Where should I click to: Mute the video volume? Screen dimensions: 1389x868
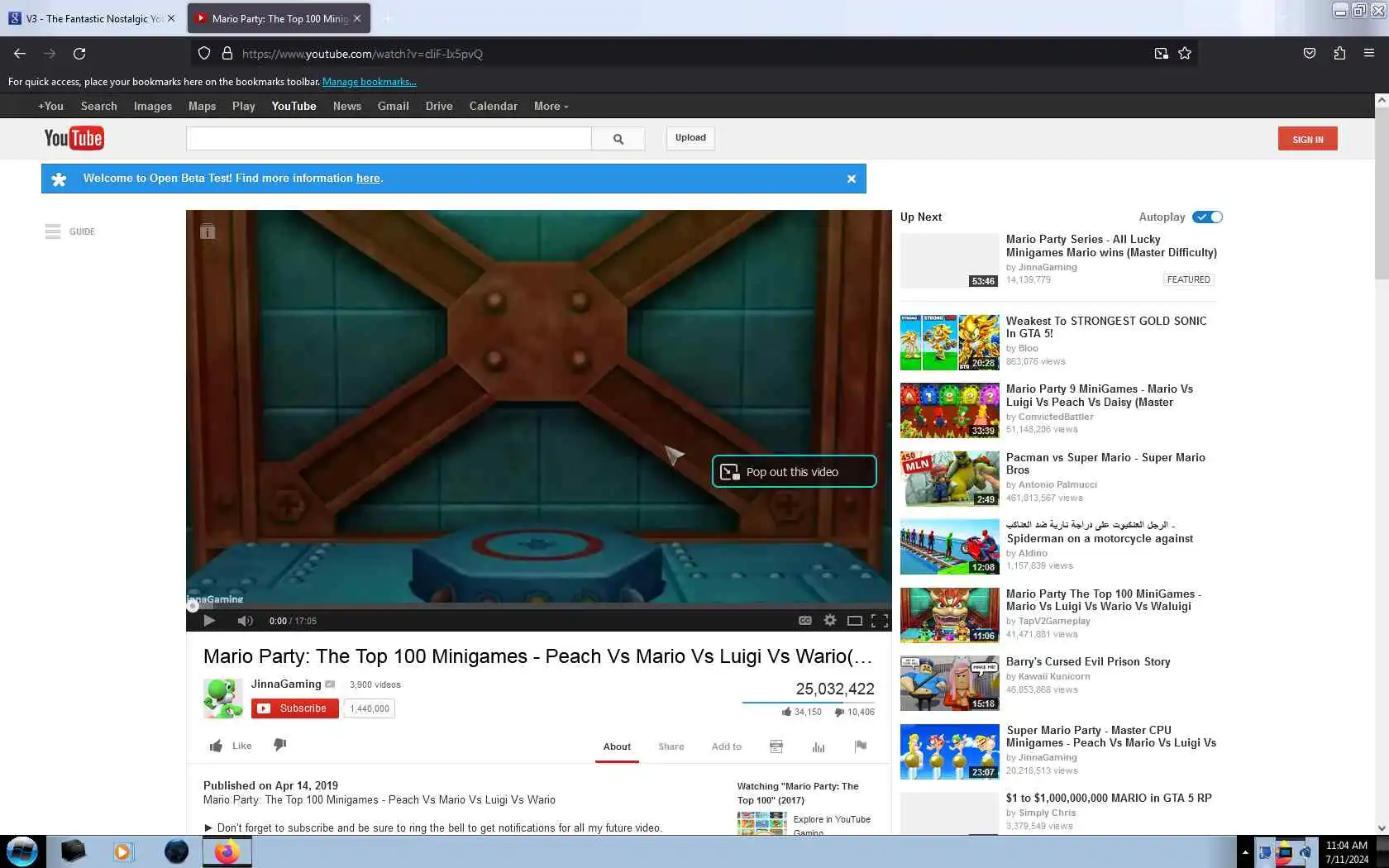(246, 621)
